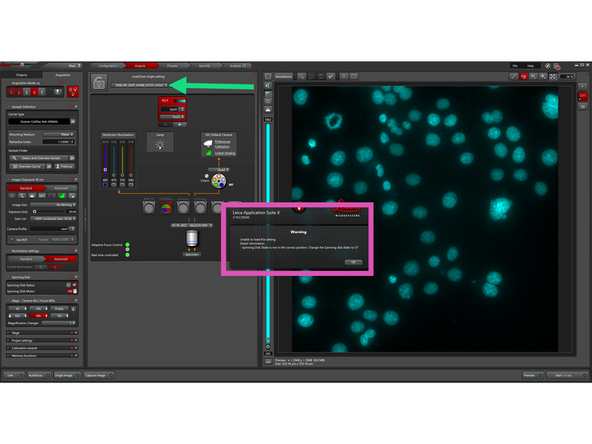This screenshot has height=444, width=592.
Task: Toggle the z acquisition dimension button
Action: coord(26,92)
